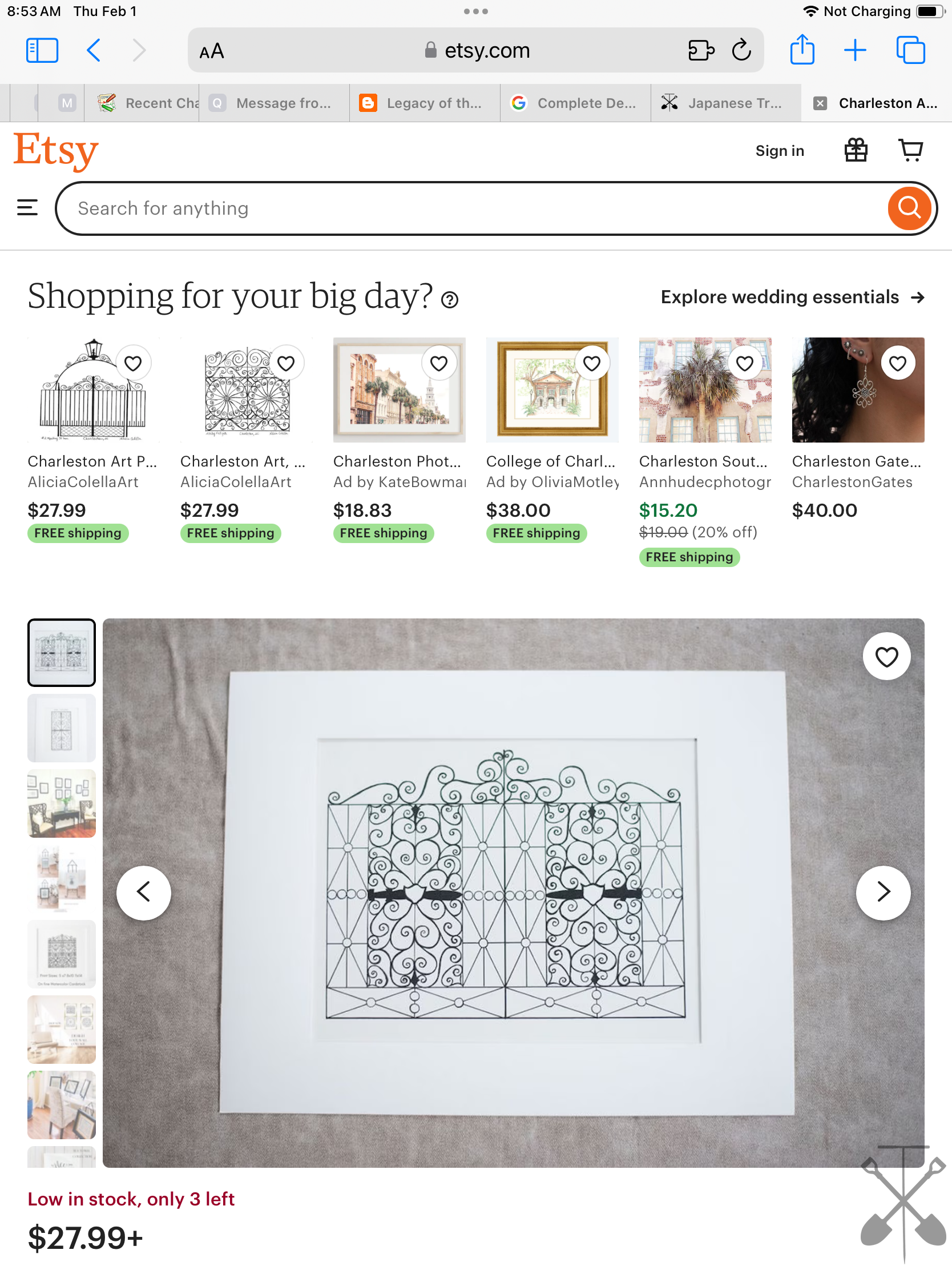This screenshot has width=952, height=1270.
Task: Click the Sign in link
Action: tap(779, 150)
